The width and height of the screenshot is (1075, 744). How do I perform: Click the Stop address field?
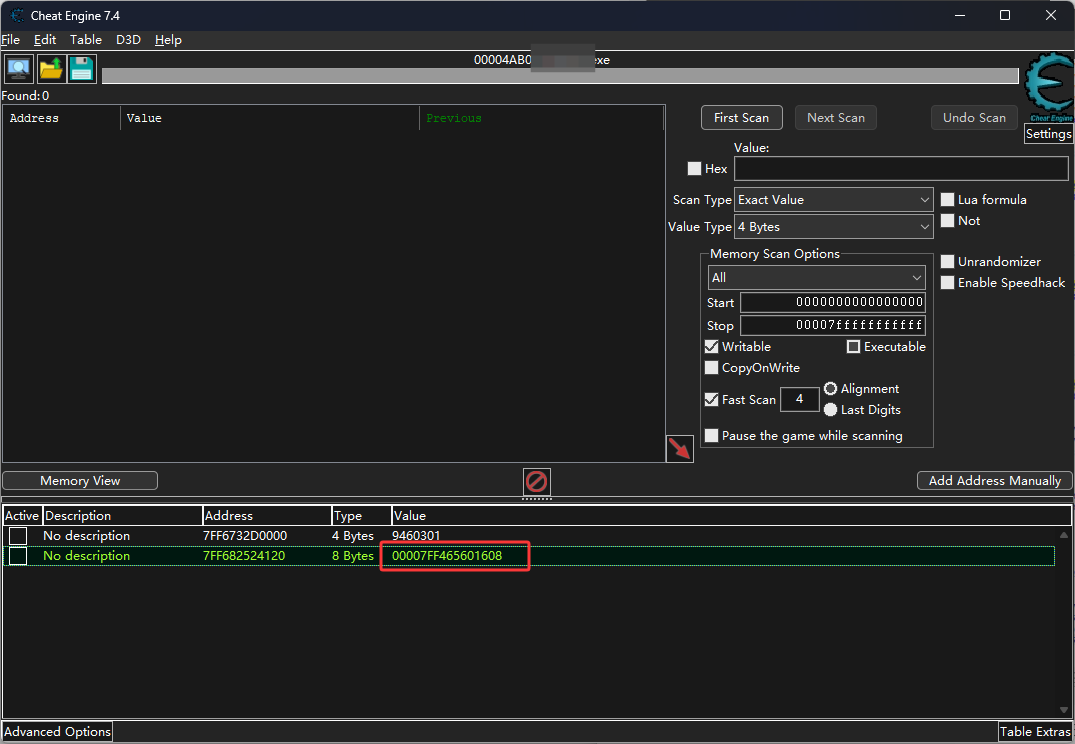pyautogui.click(x=833, y=325)
